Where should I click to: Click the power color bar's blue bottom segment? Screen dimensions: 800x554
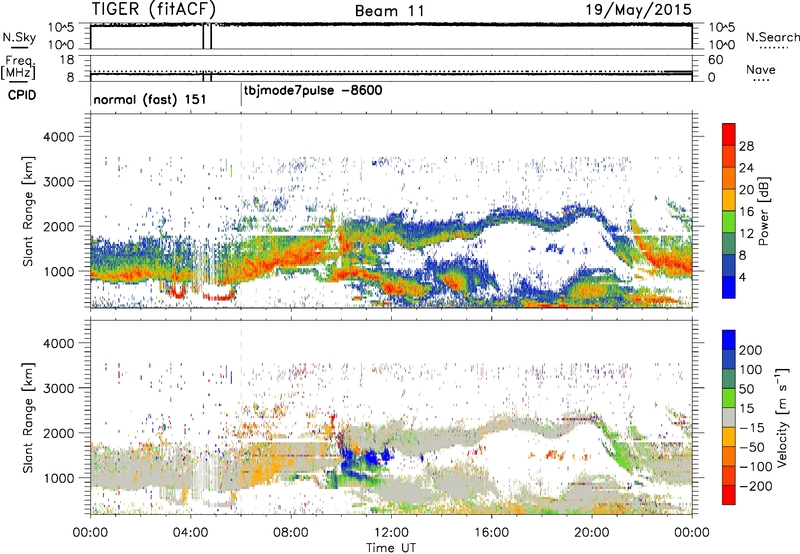pos(729,287)
